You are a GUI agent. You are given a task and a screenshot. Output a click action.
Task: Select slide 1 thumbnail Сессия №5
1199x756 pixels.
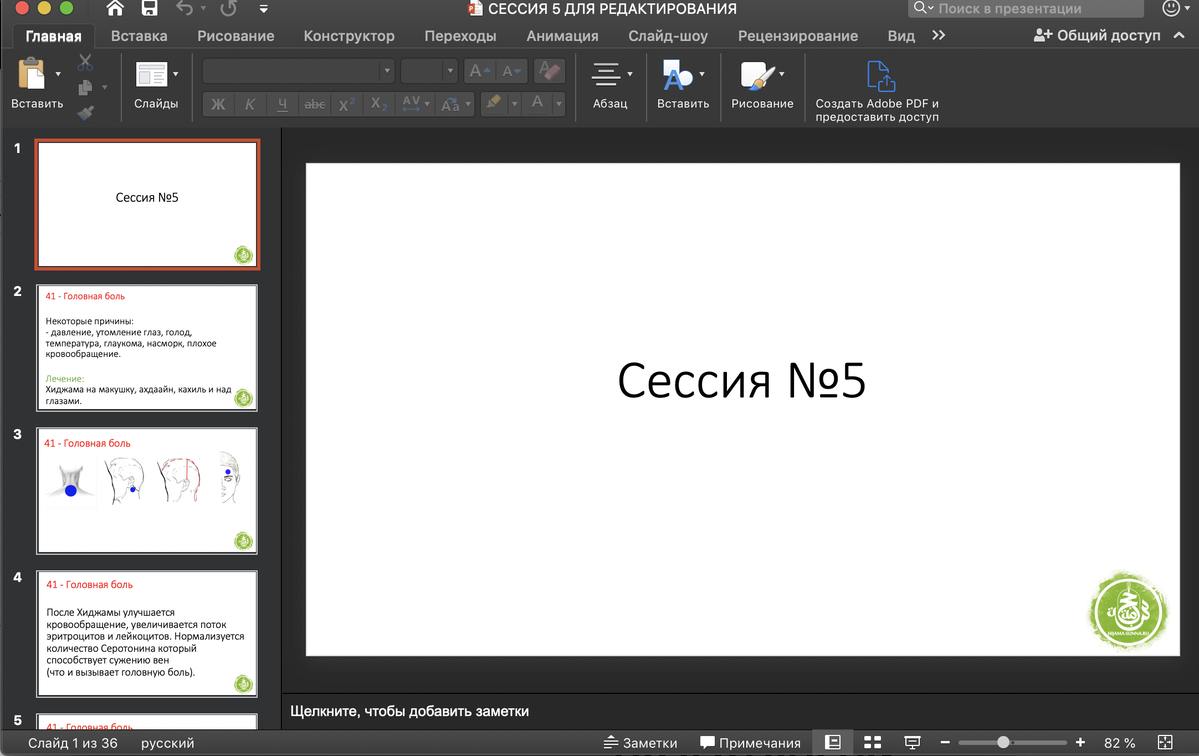pos(147,204)
